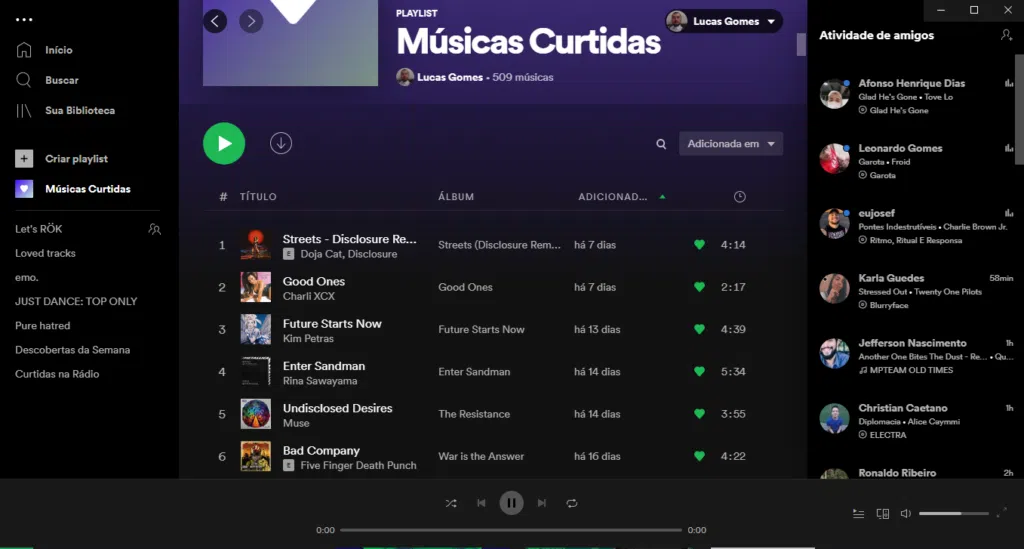The image size is (1024, 549).
Task: Toggle shuffle playback
Action: tap(451, 503)
